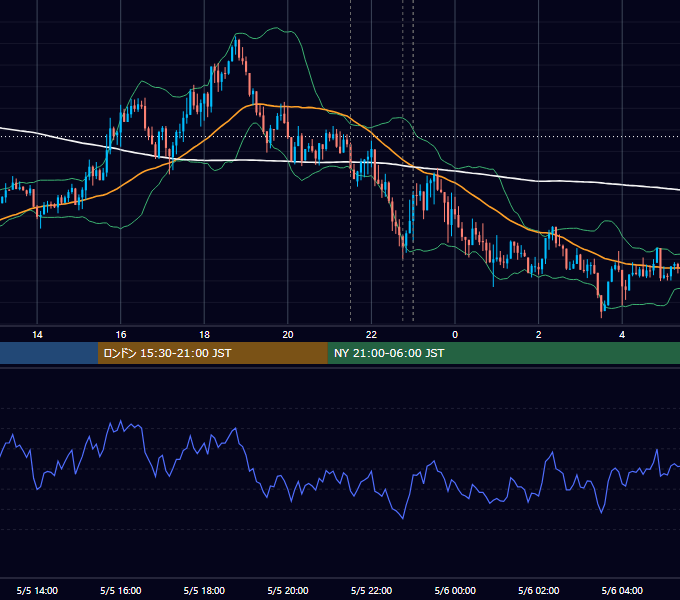Click the 5/5 14:00 date label
The height and width of the screenshot is (600, 680).
(37, 590)
